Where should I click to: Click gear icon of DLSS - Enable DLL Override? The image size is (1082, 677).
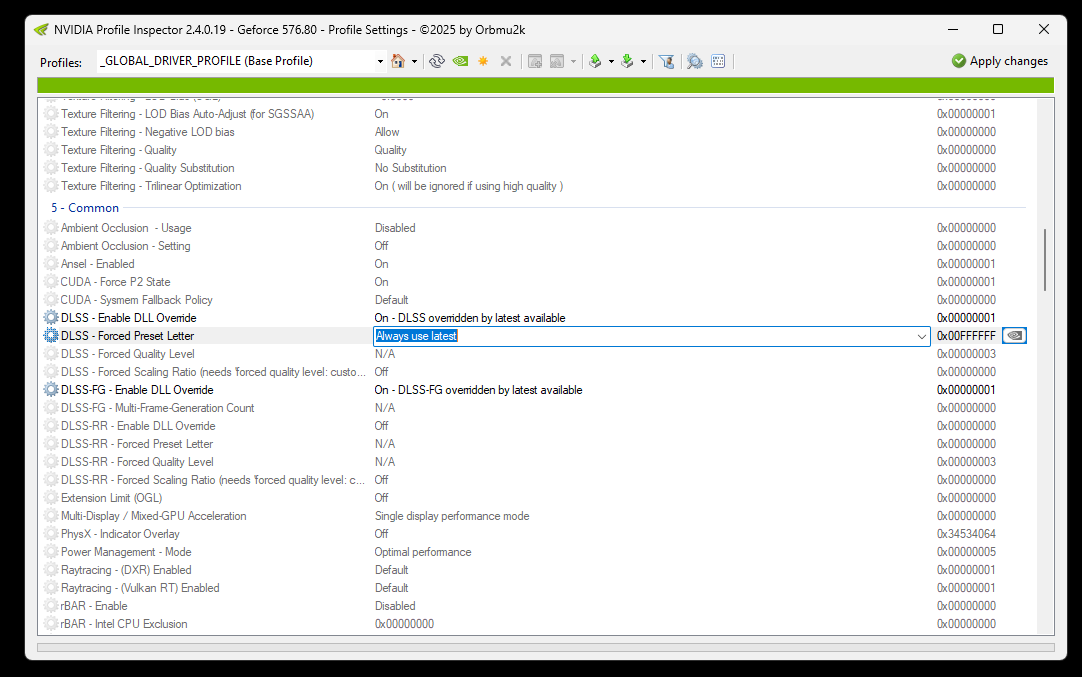51,318
